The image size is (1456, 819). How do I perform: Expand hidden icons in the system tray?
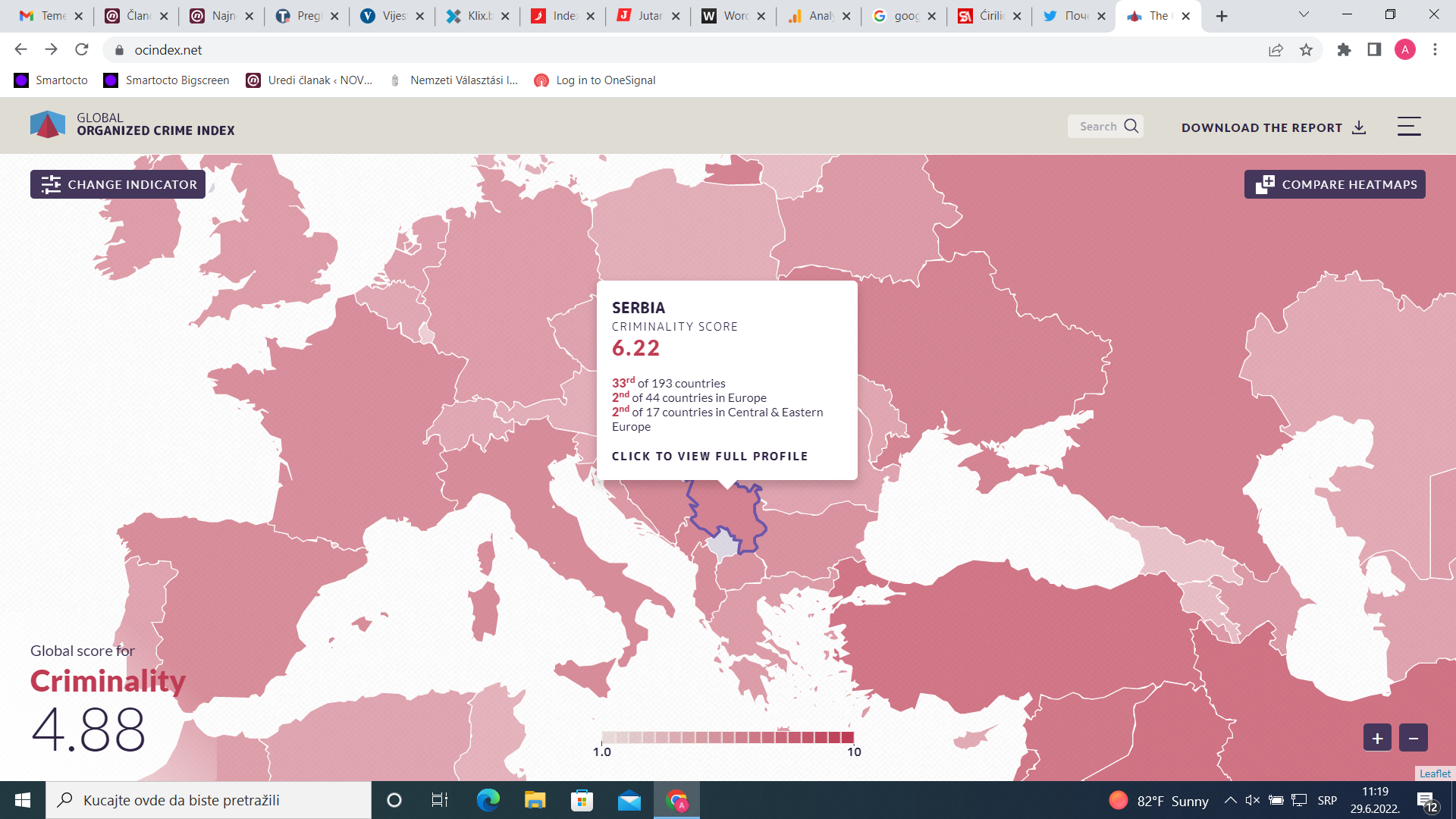pyautogui.click(x=1232, y=800)
